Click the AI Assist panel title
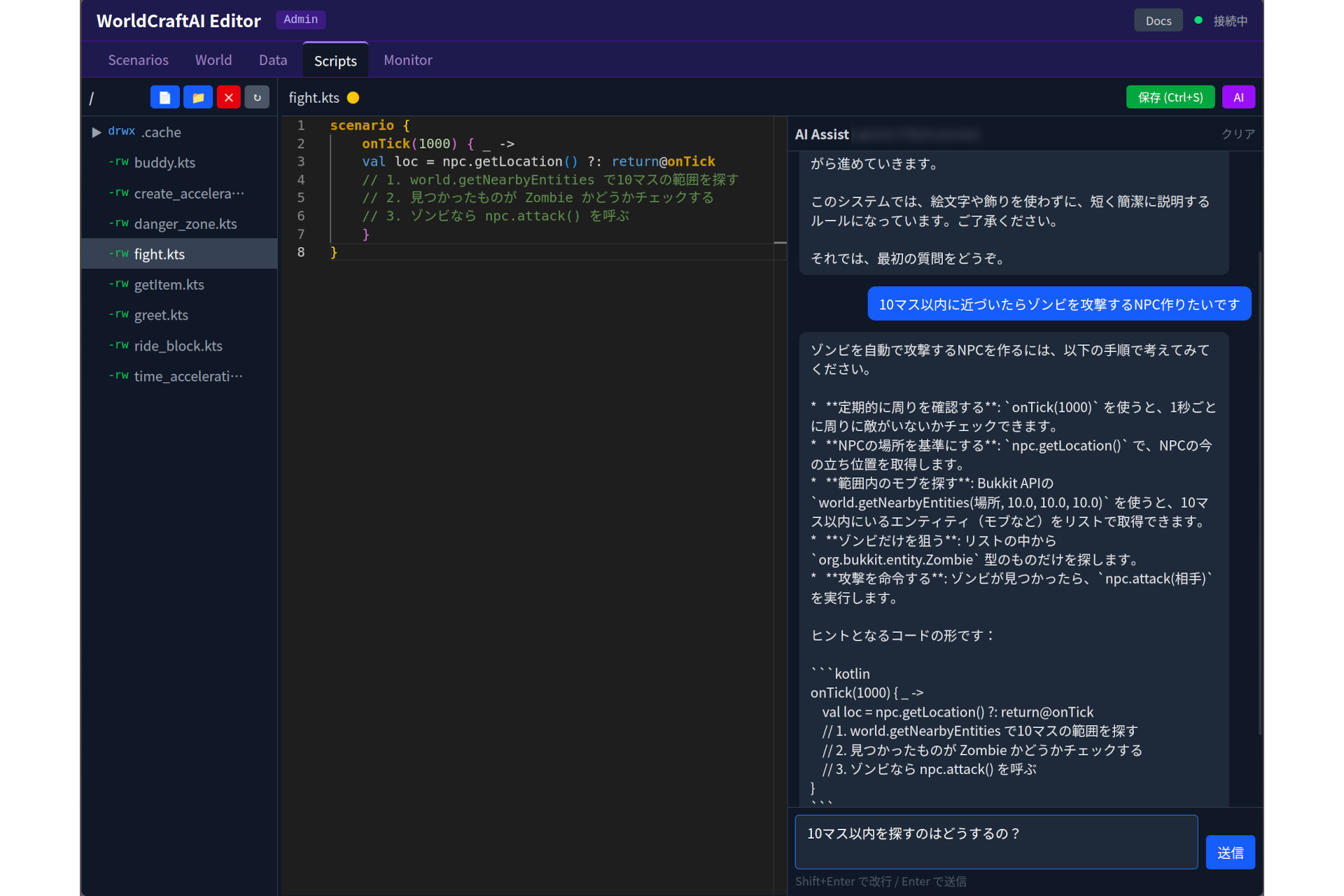The image size is (1344, 896). [x=822, y=134]
